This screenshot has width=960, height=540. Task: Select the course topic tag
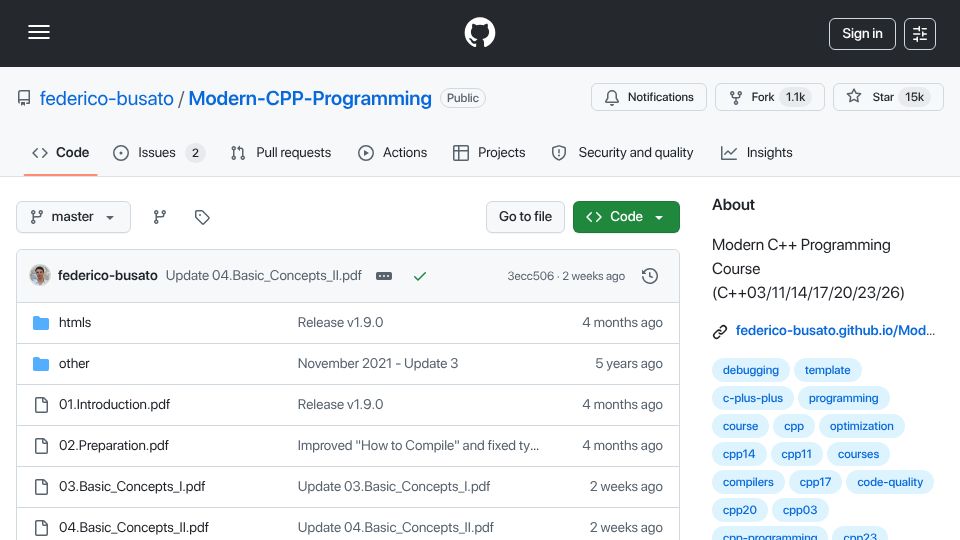coord(740,426)
